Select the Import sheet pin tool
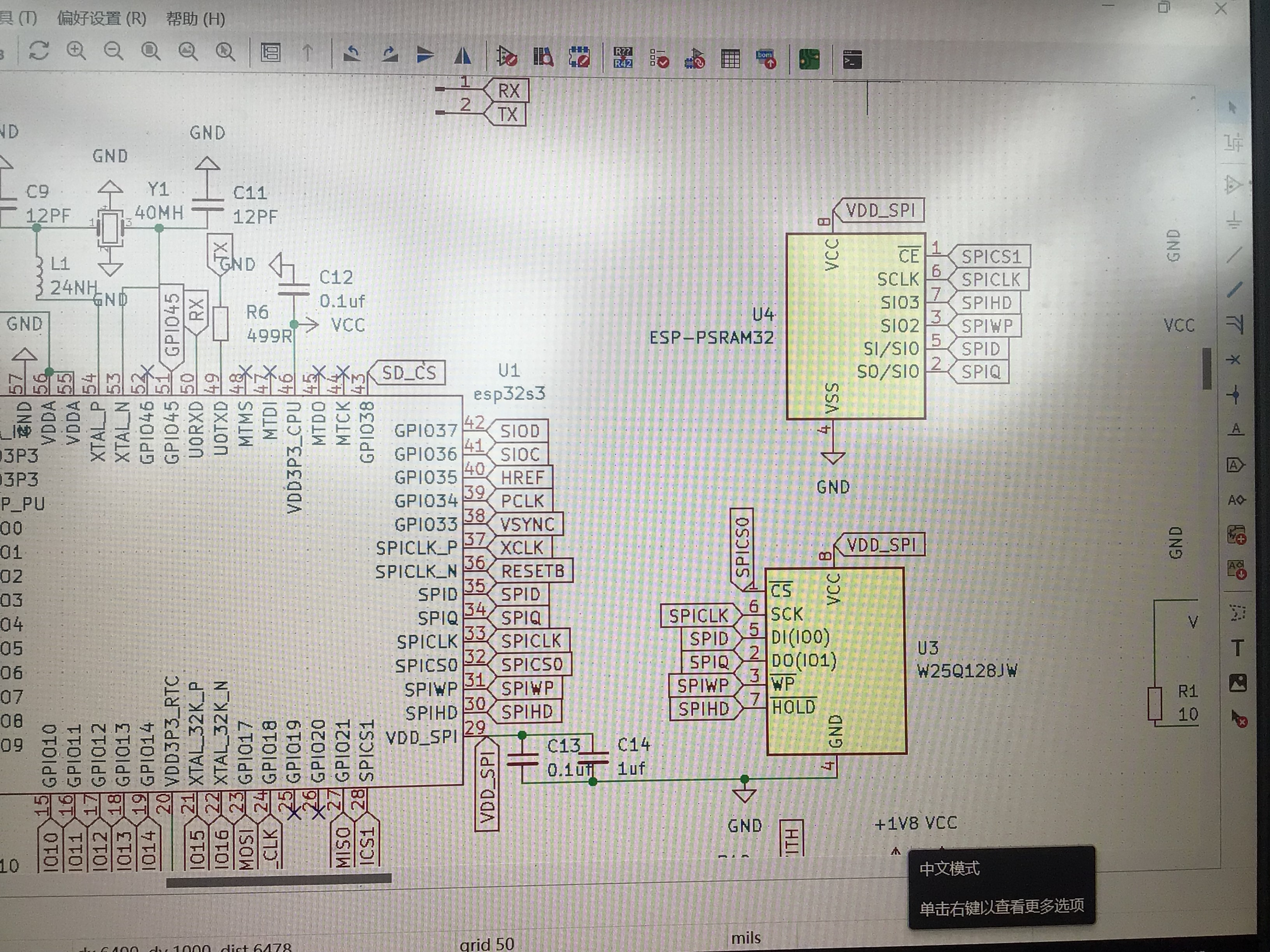This screenshot has width=1270, height=952. pos(1237,570)
